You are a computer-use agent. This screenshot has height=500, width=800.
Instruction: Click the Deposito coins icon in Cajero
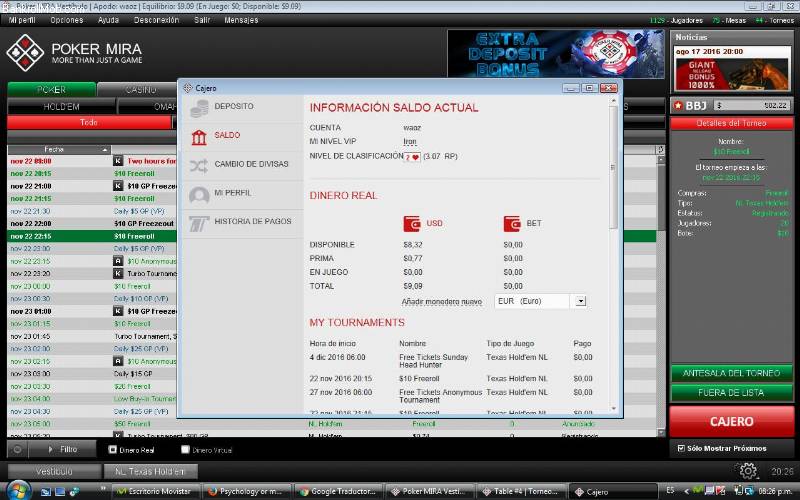point(199,108)
